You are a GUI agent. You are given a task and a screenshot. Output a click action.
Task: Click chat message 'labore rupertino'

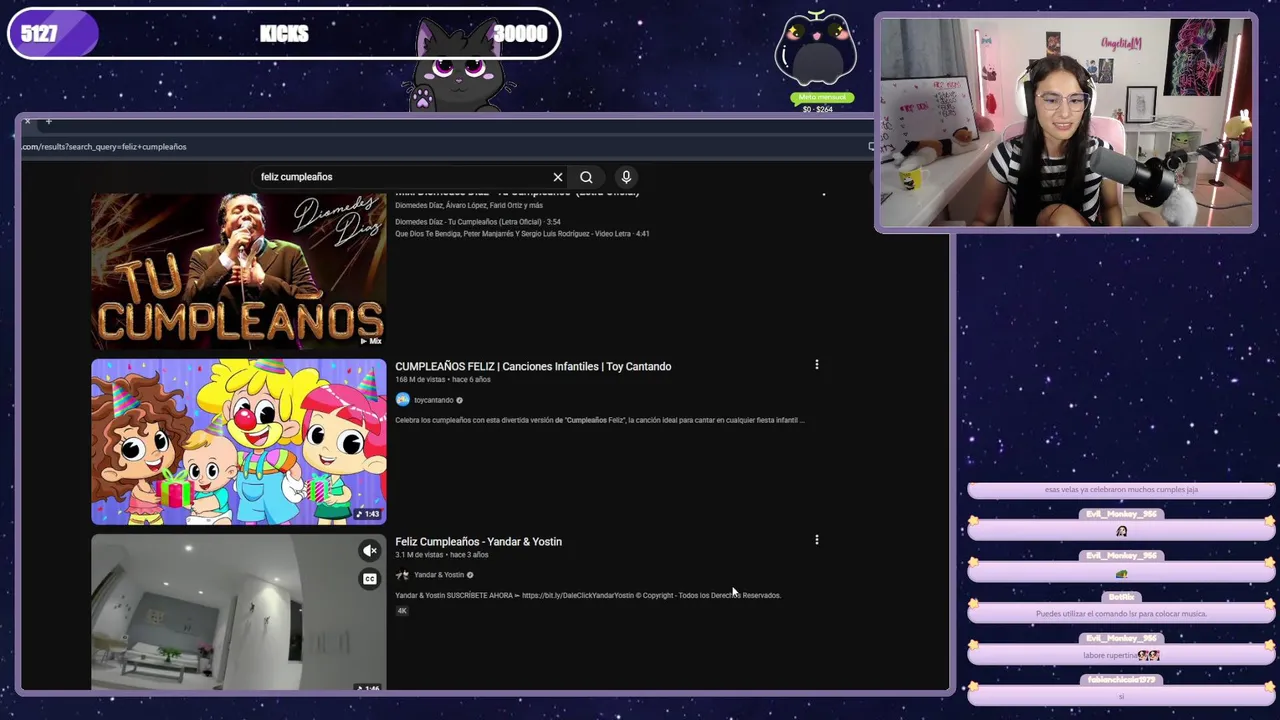[x=1121, y=655]
